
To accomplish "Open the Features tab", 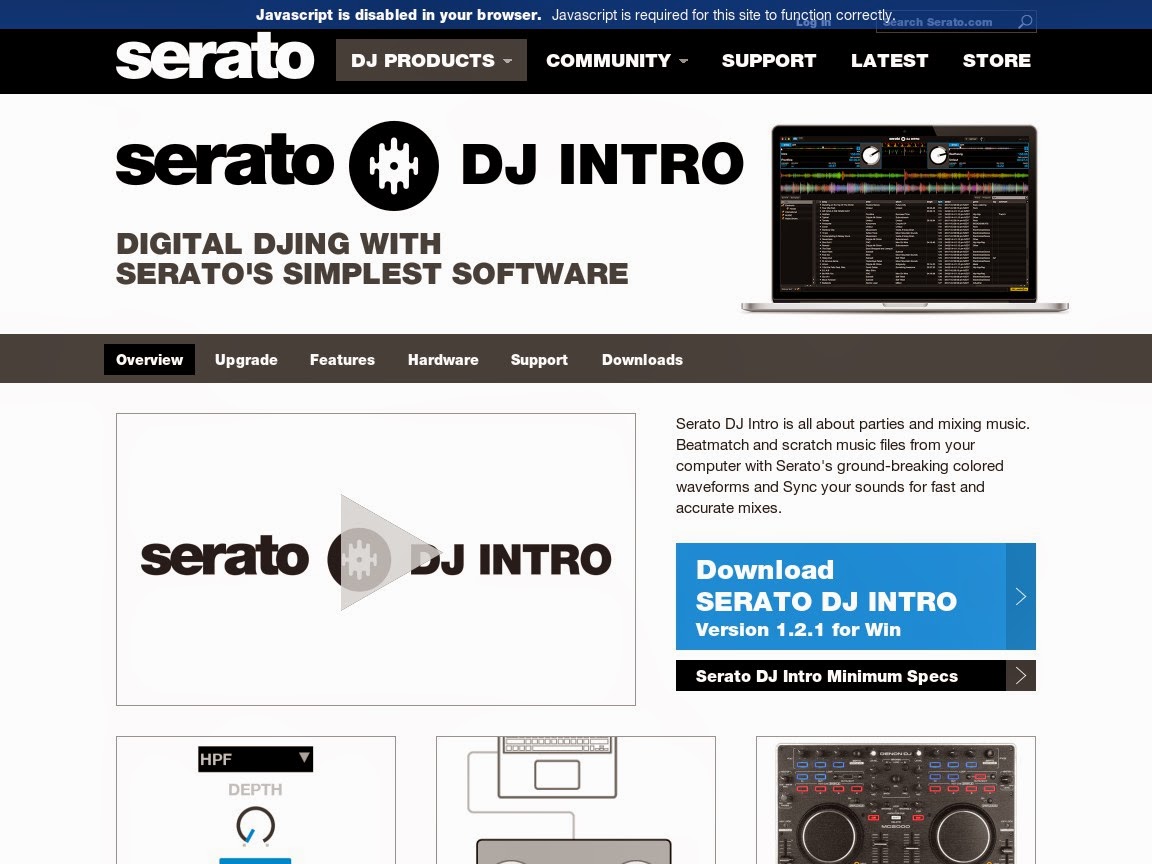I will (342, 359).
